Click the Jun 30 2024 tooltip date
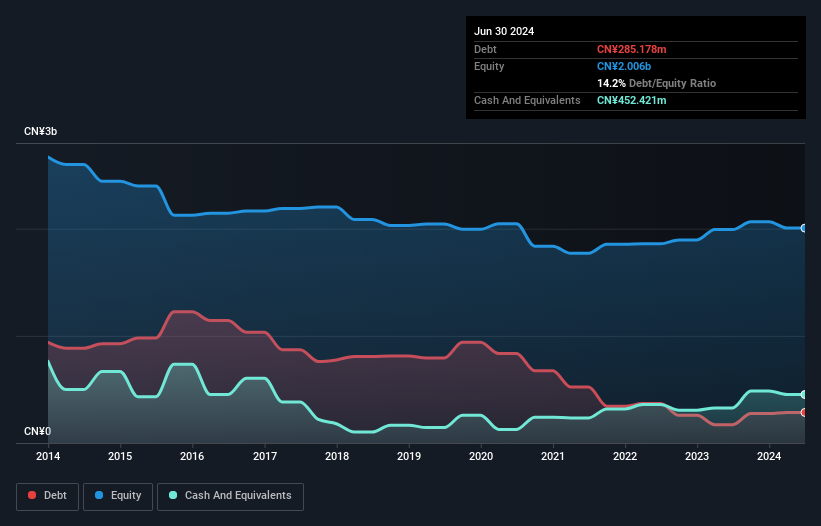The width and height of the screenshot is (821, 526). click(x=504, y=31)
